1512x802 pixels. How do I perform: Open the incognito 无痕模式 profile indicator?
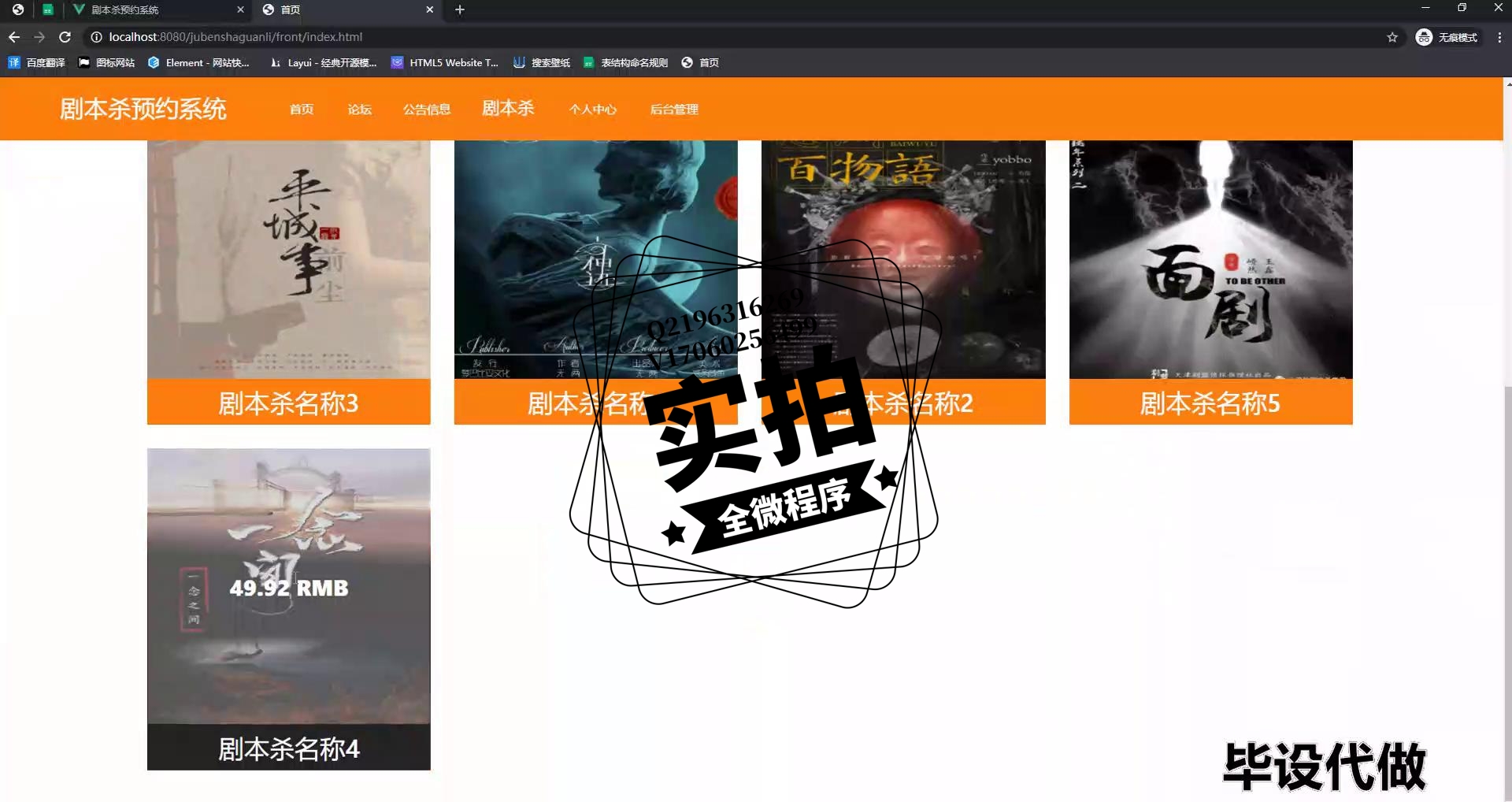[x=1447, y=37]
